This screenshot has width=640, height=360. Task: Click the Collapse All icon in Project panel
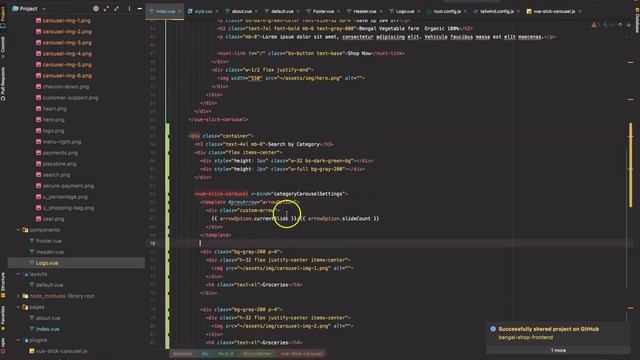(x=117, y=8)
